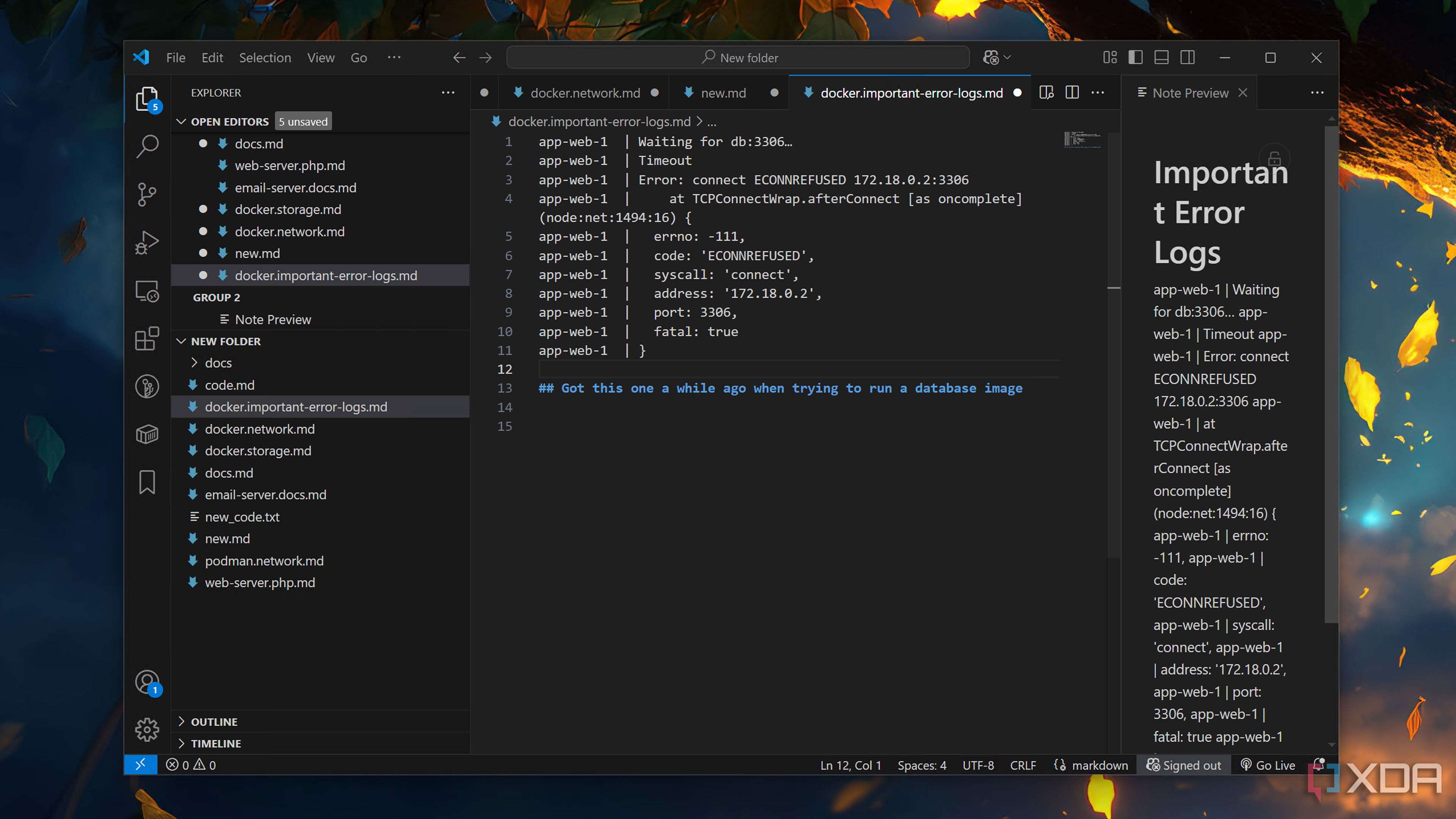Open podman.network.md in the file tree
Viewport: 1456px width, 819px height.
pyautogui.click(x=320, y=561)
